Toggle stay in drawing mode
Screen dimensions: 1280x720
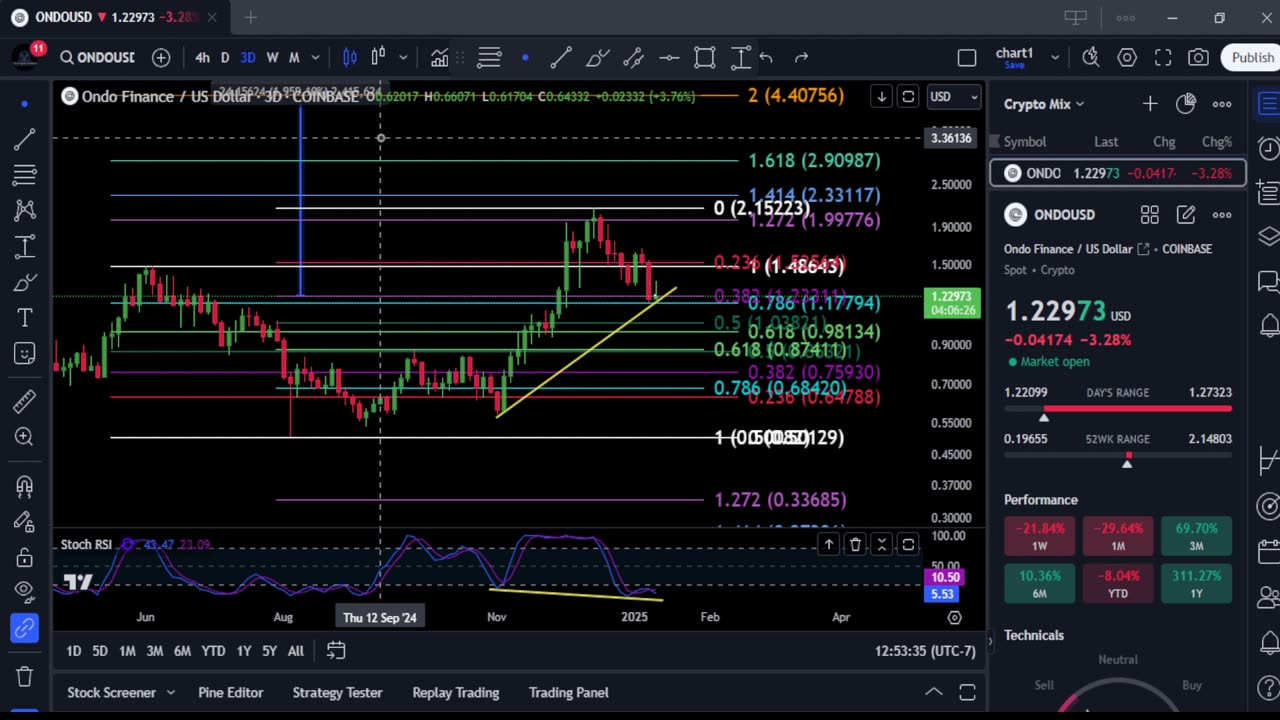coord(25,521)
